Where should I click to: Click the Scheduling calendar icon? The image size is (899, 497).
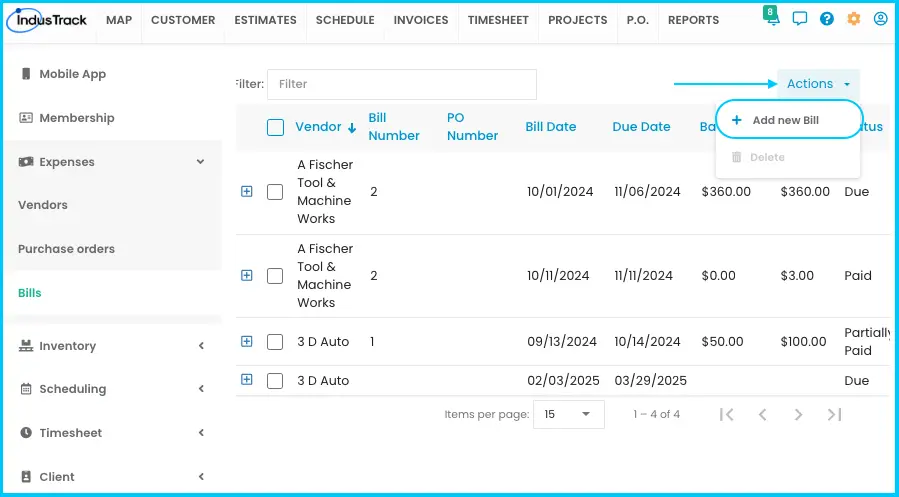(x=26, y=389)
